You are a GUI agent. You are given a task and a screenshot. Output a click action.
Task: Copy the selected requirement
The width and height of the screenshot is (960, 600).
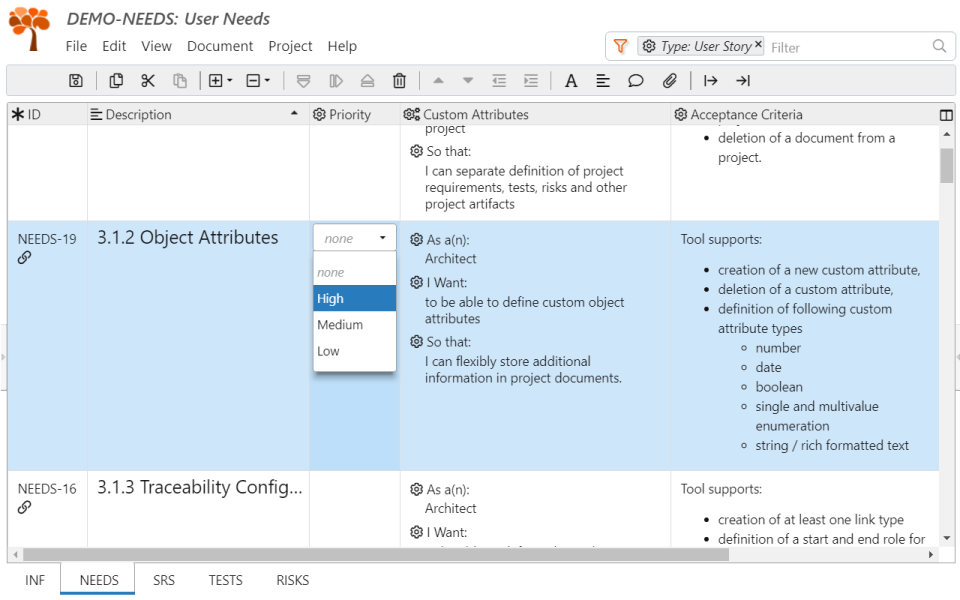116,80
